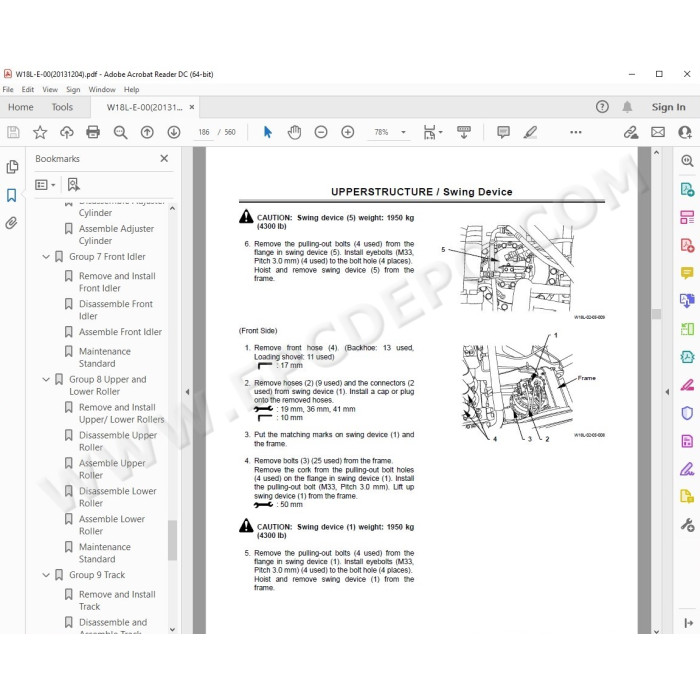The image size is (700, 700).
Task: Show more tools ellipsis menu
Action: (x=575, y=132)
